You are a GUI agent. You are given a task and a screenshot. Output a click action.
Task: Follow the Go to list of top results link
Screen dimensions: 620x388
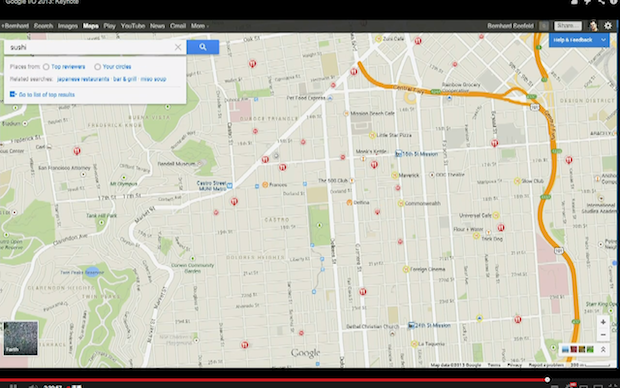[47, 95]
